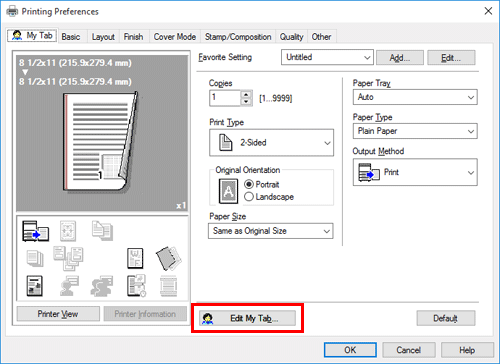Image resolution: width=500 pixels, height=364 pixels.
Task: Click the tilted dark booklet sheets icon
Action: click(x=169, y=258)
